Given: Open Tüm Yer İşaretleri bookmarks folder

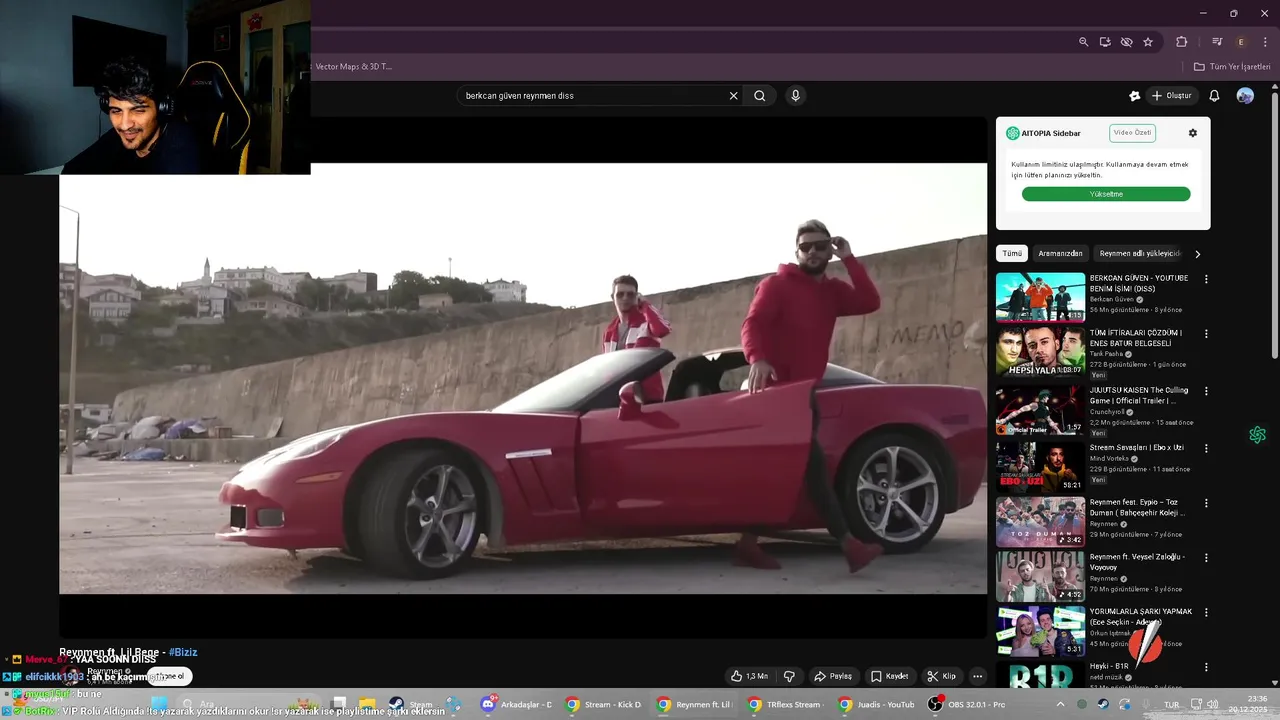Looking at the screenshot, I should pyautogui.click(x=1232, y=67).
